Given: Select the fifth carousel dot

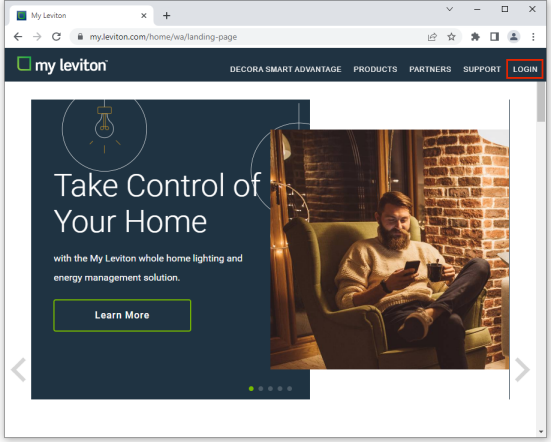Looking at the screenshot, I should (x=290, y=389).
